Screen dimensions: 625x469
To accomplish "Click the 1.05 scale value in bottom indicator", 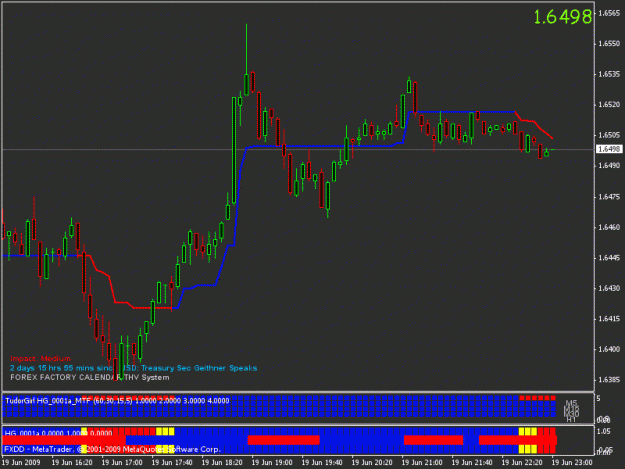I will [604, 431].
